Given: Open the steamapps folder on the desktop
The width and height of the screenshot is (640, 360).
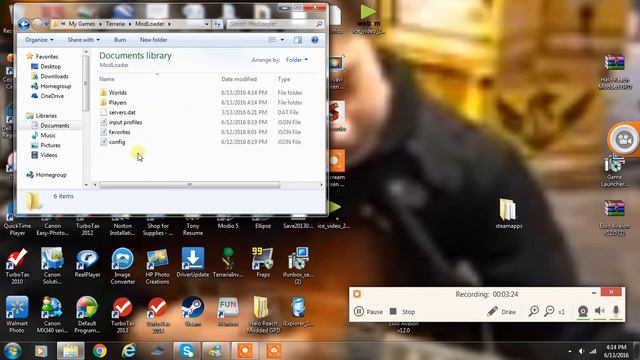Looking at the screenshot, I should coord(509,213).
